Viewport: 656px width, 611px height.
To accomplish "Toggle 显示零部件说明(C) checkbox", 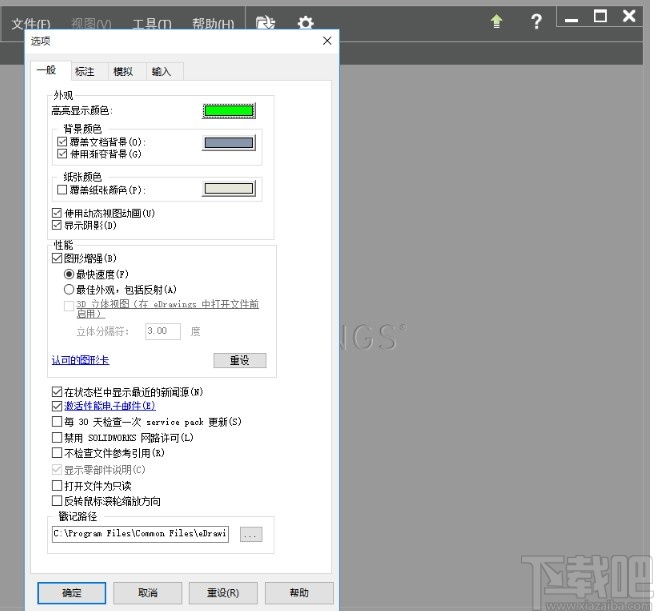I will point(57,470).
